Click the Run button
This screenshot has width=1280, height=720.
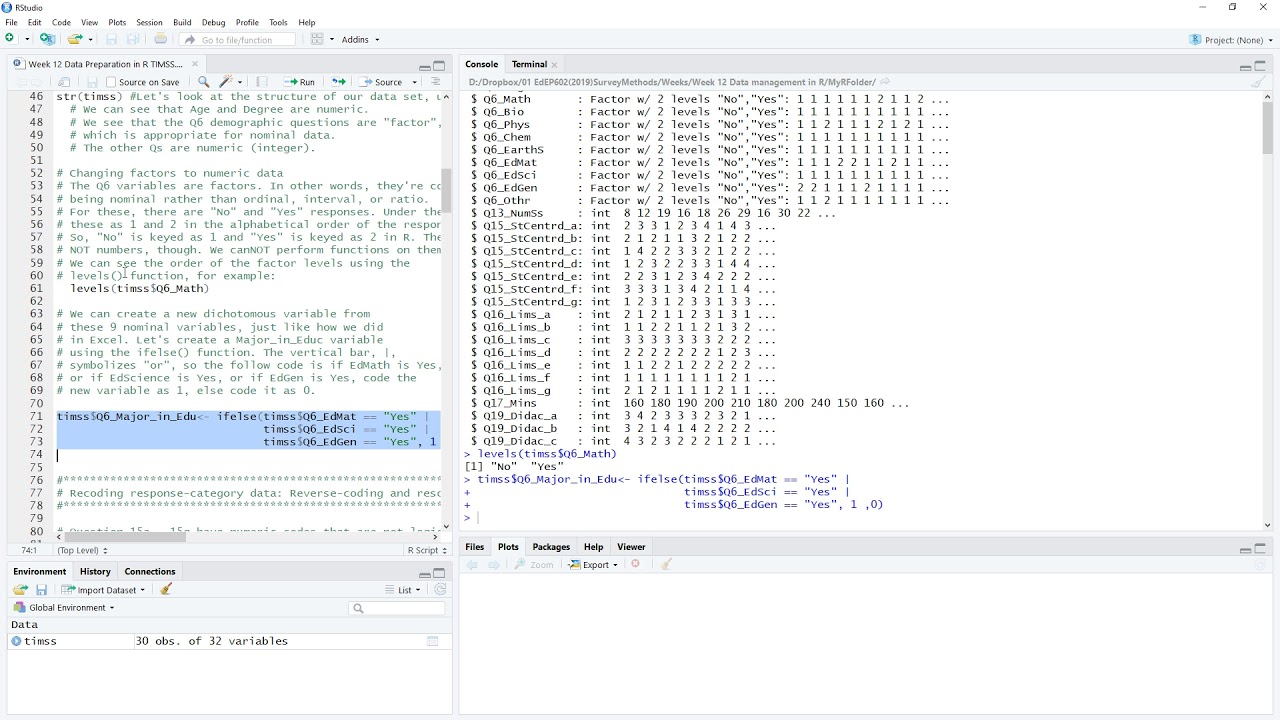[299, 82]
